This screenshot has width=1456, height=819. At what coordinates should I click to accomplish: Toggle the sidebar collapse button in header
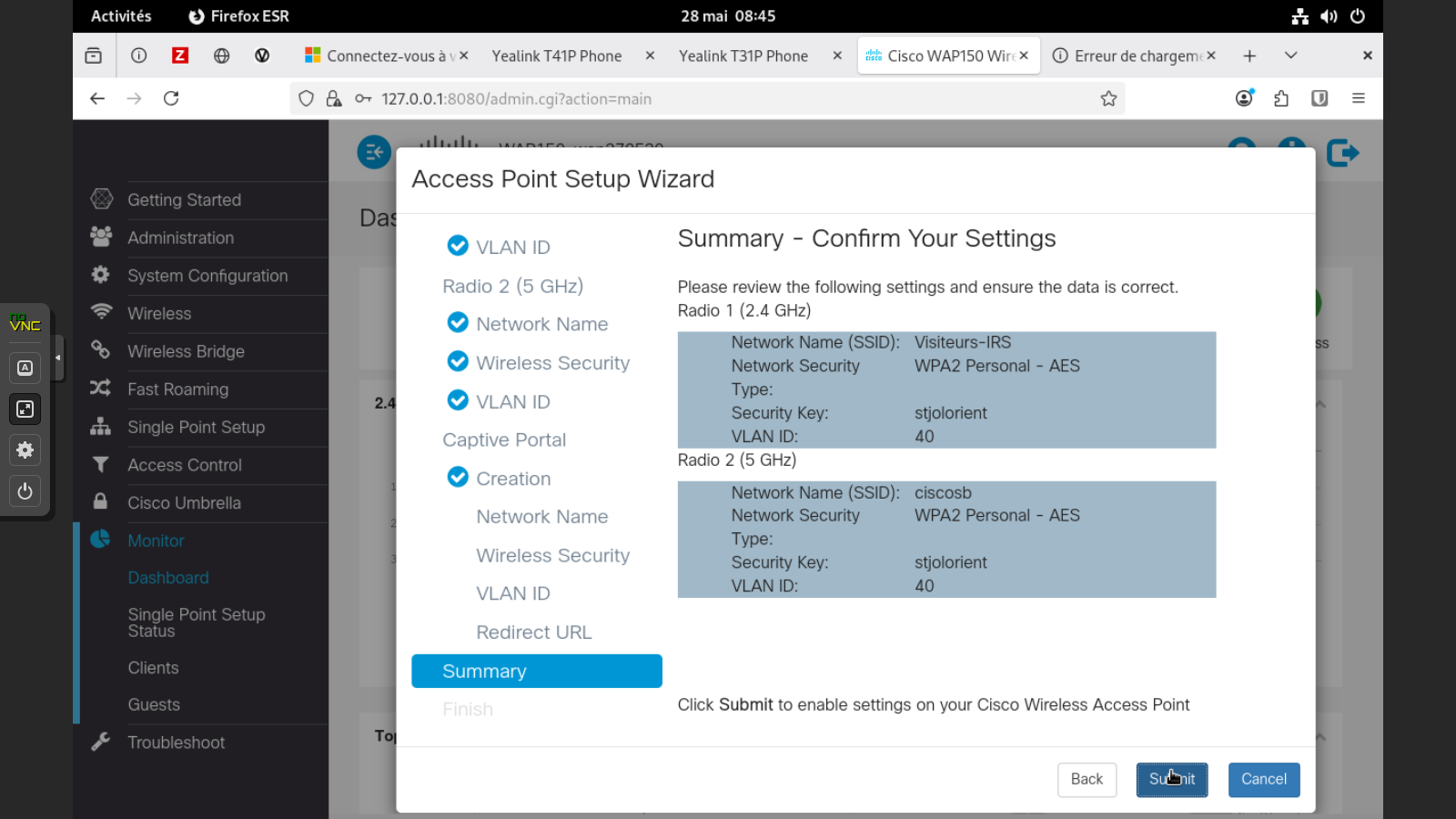coord(374,152)
